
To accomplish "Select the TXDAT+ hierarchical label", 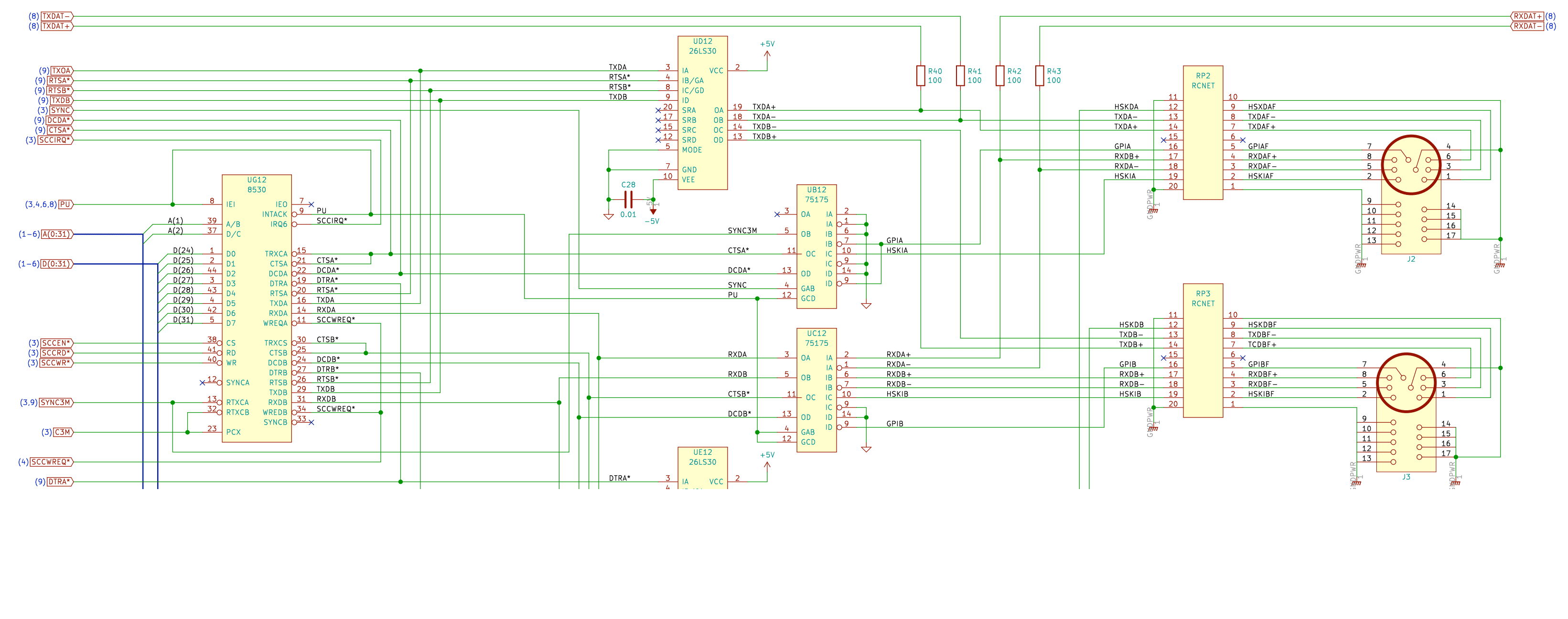I will 57,26.
